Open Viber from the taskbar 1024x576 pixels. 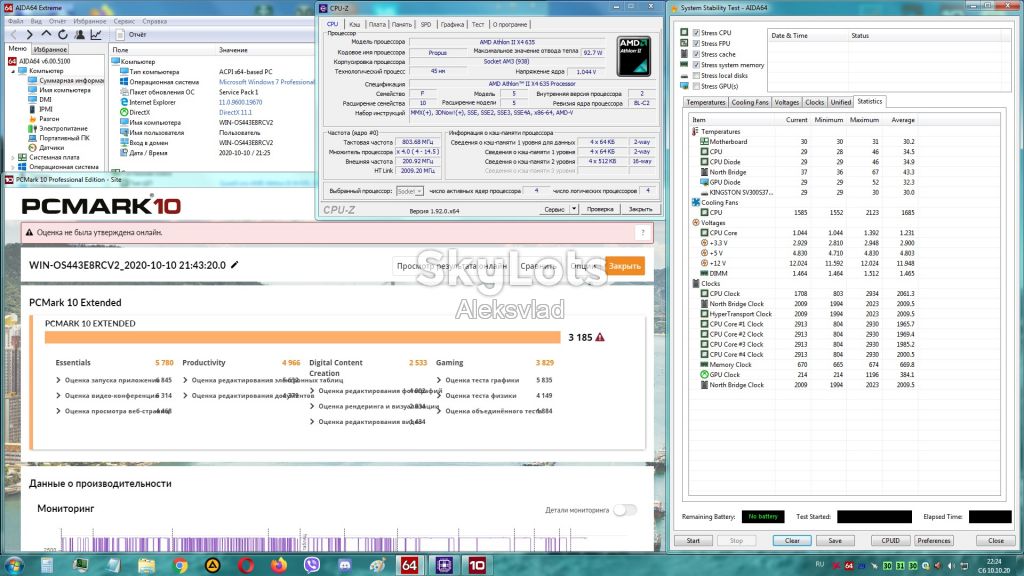point(312,565)
